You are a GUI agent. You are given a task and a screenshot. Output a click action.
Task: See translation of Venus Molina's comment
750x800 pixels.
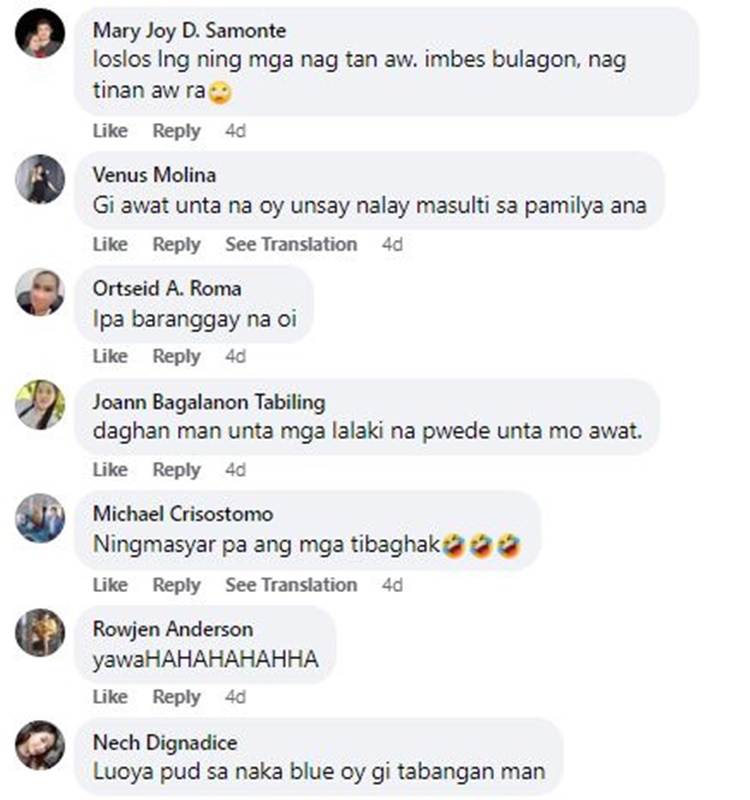tap(291, 244)
